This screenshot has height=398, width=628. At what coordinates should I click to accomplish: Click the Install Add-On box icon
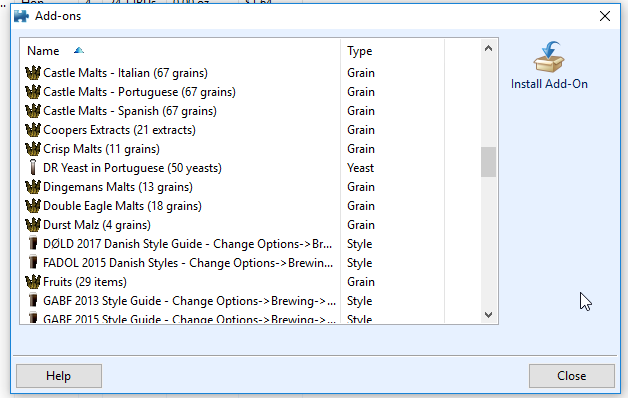click(549, 57)
